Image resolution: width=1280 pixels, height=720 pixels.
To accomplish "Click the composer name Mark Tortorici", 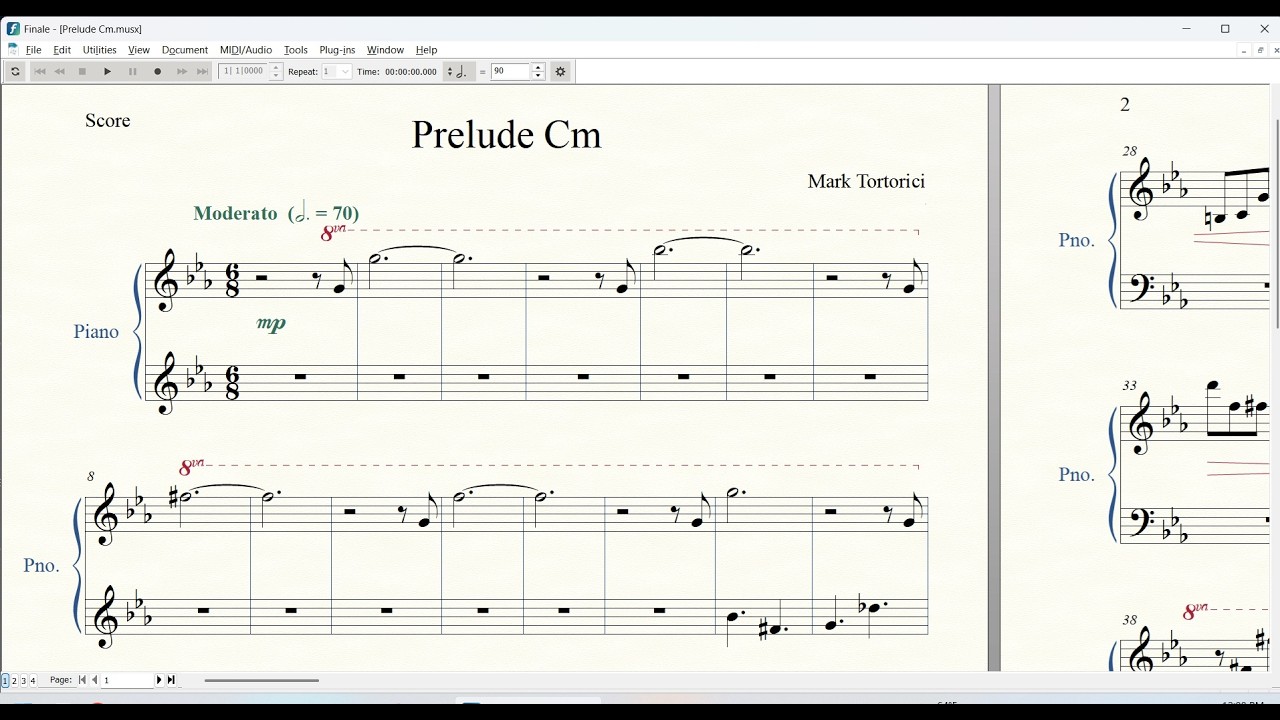I will 866,181.
